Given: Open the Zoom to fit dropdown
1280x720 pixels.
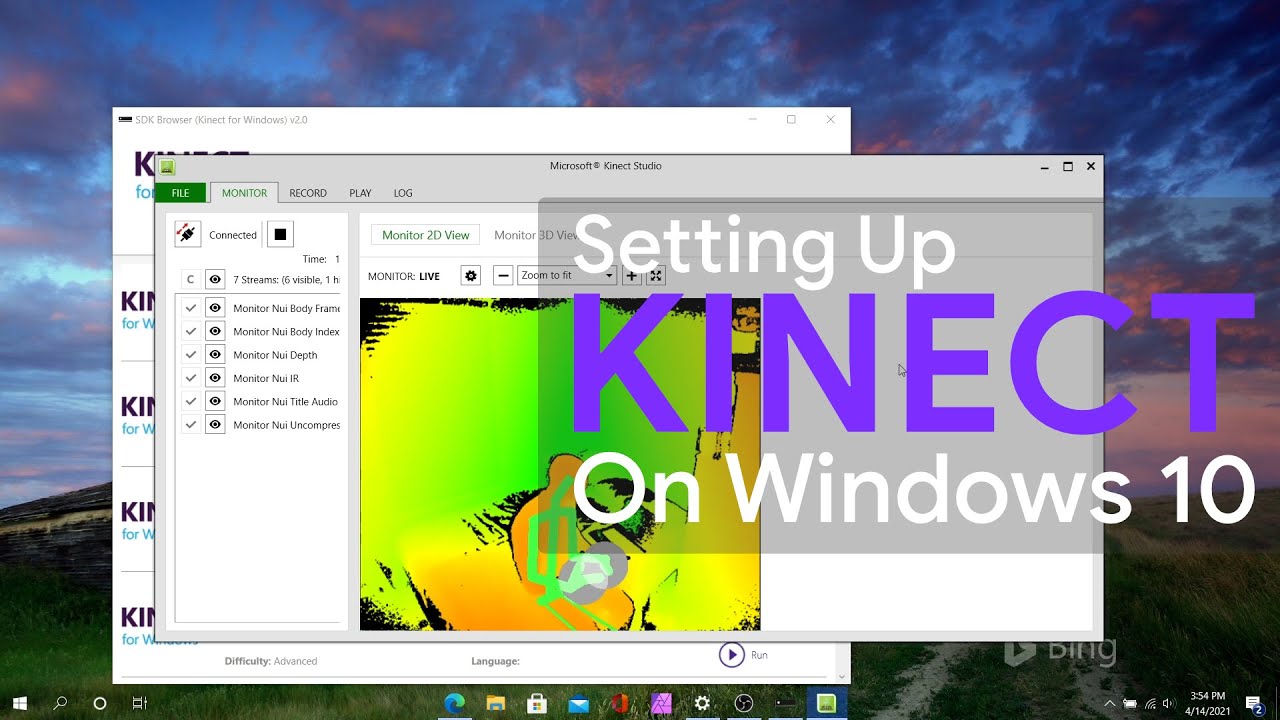Looking at the screenshot, I should 567,275.
